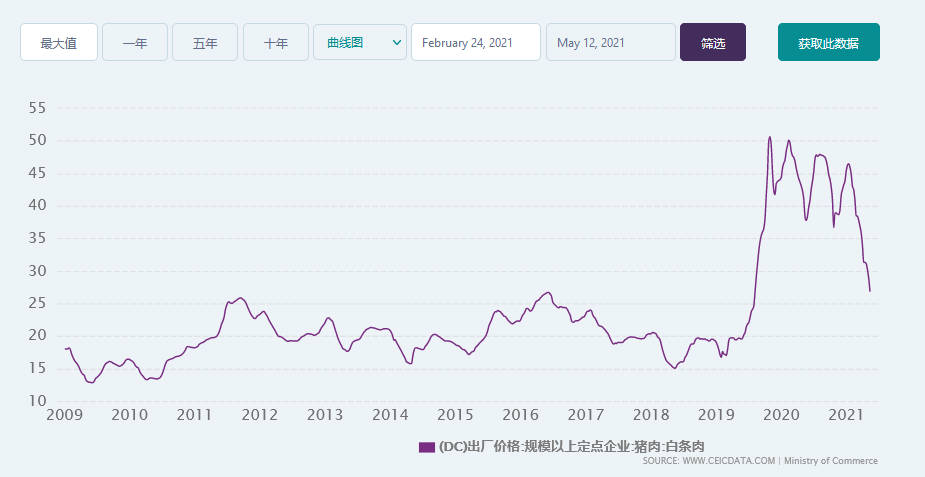925x477 pixels.
Task: Click the February 24, 2021 start date field
Action: click(x=475, y=43)
